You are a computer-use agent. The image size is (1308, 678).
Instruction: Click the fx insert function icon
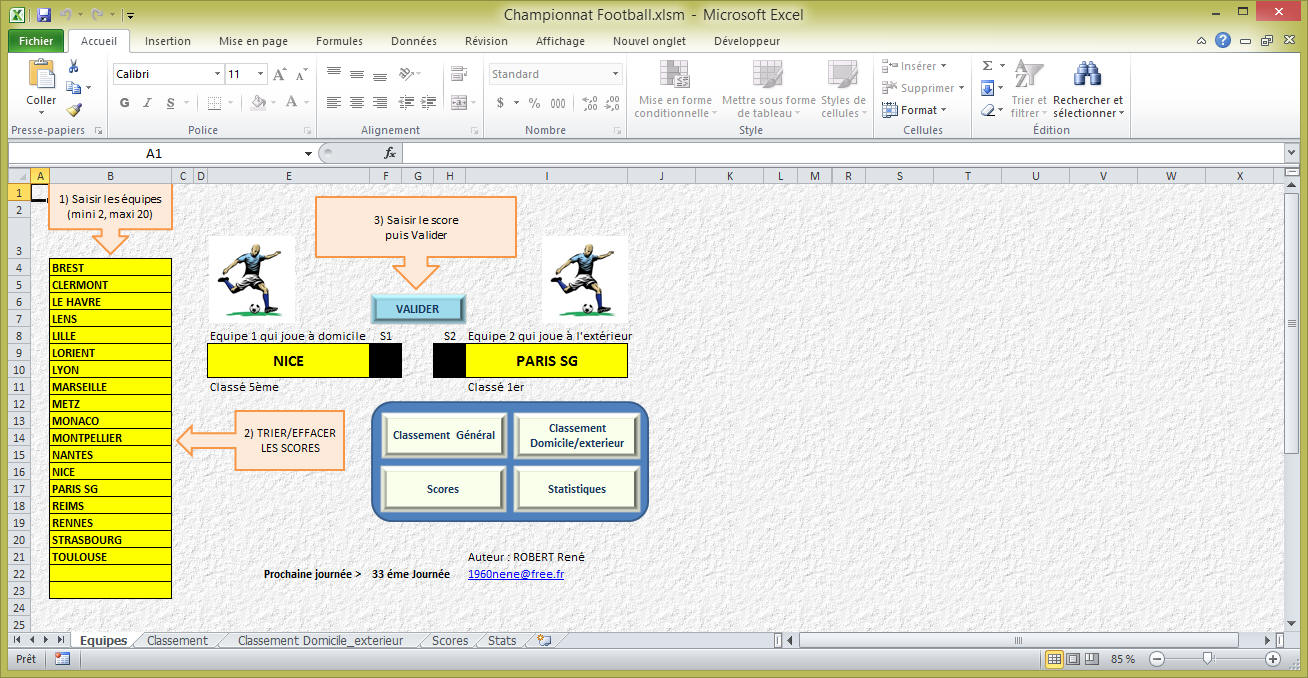point(390,153)
